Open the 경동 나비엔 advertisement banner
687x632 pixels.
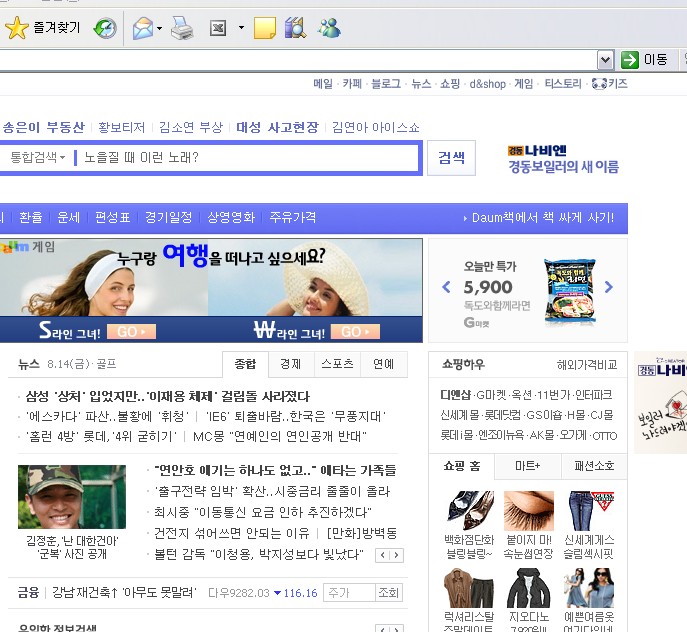(x=563, y=159)
